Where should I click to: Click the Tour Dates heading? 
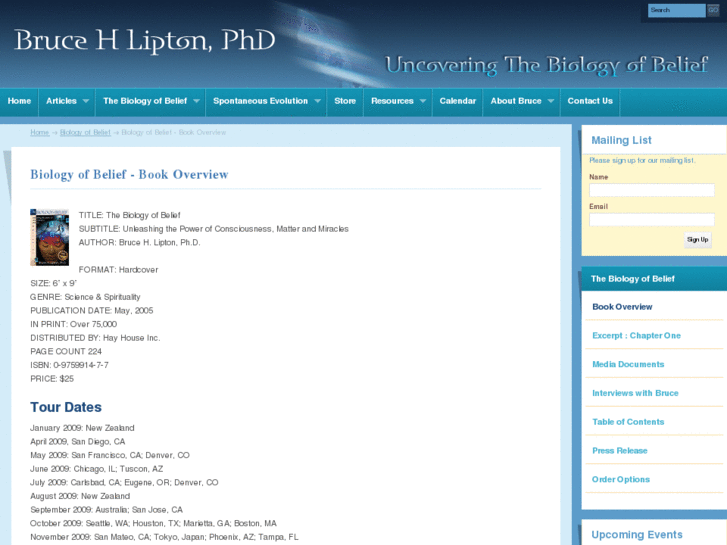click(66, 407)
